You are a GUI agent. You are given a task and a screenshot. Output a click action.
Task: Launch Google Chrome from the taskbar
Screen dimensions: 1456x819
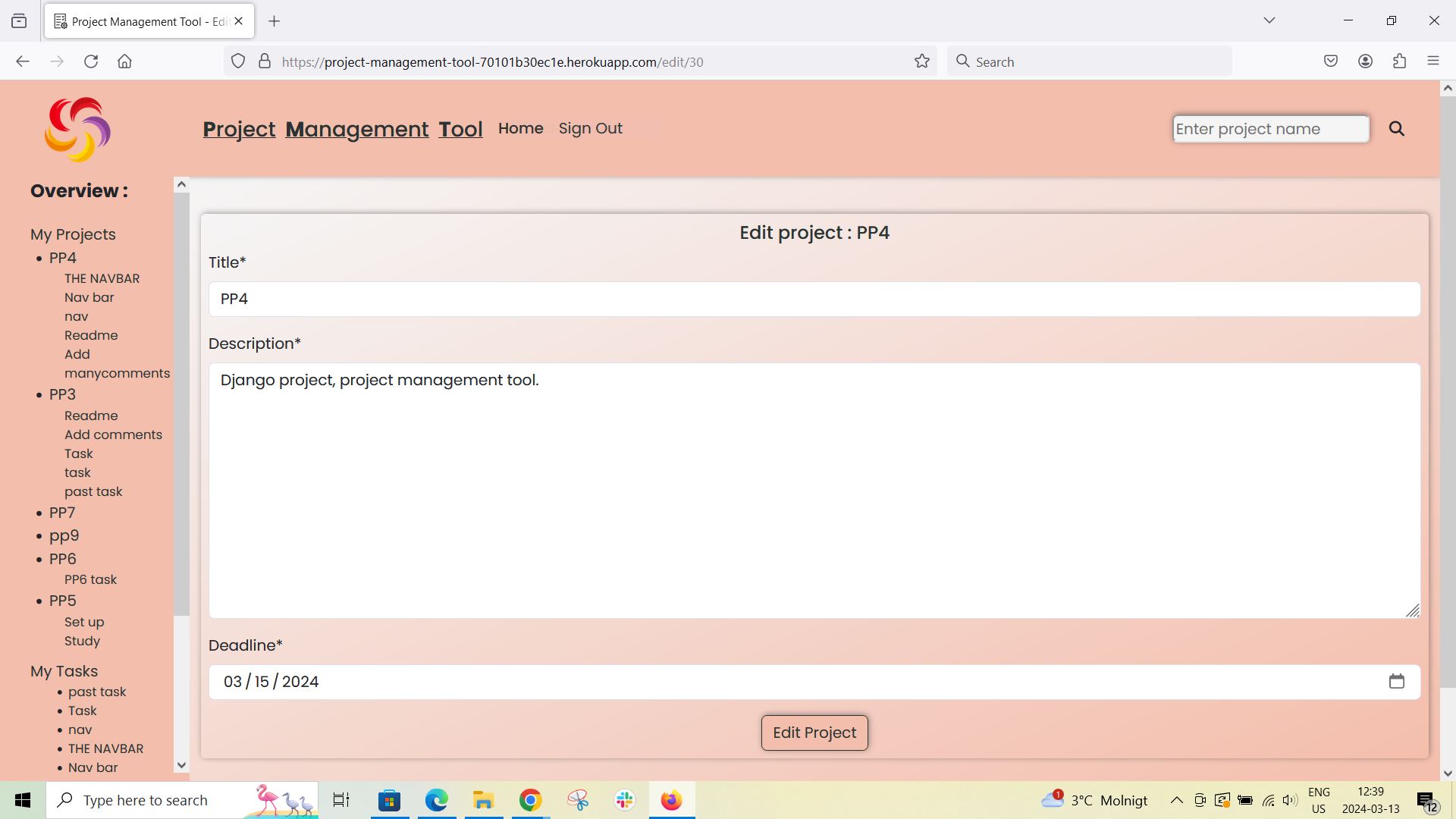coord(529,799)
